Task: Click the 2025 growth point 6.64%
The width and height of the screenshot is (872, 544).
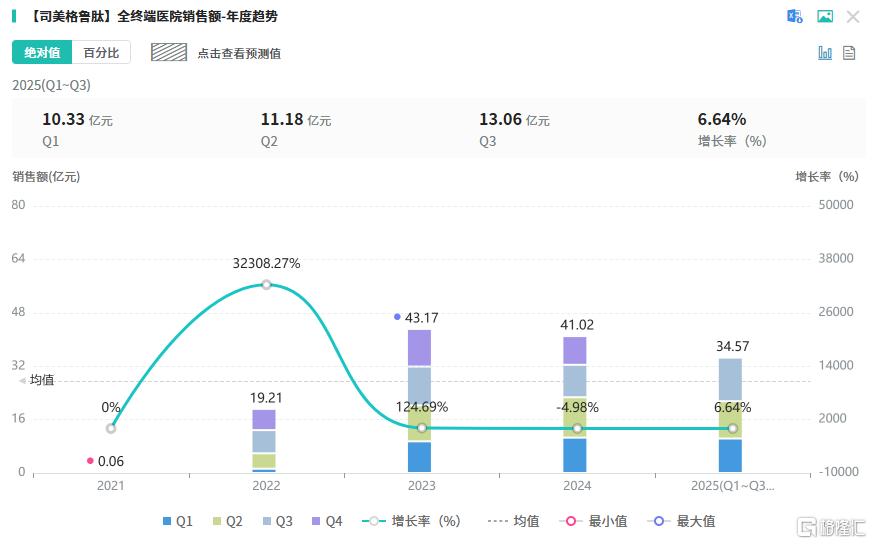Action: point(732,428)
